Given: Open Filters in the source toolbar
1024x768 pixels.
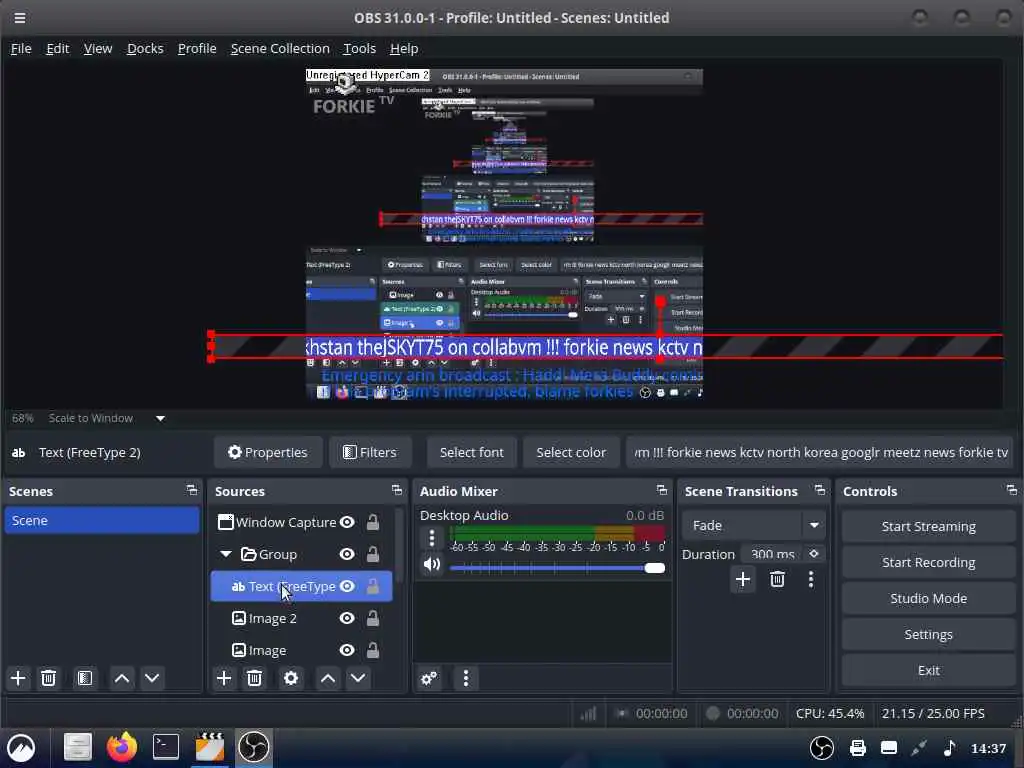Looking at the screenshot, I should point(370,452).
